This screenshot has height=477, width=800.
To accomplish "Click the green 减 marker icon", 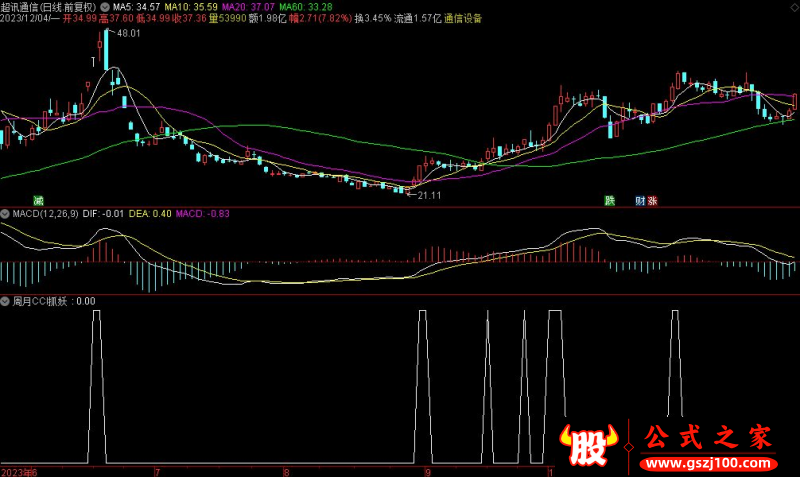I will (x=39, y=200).
